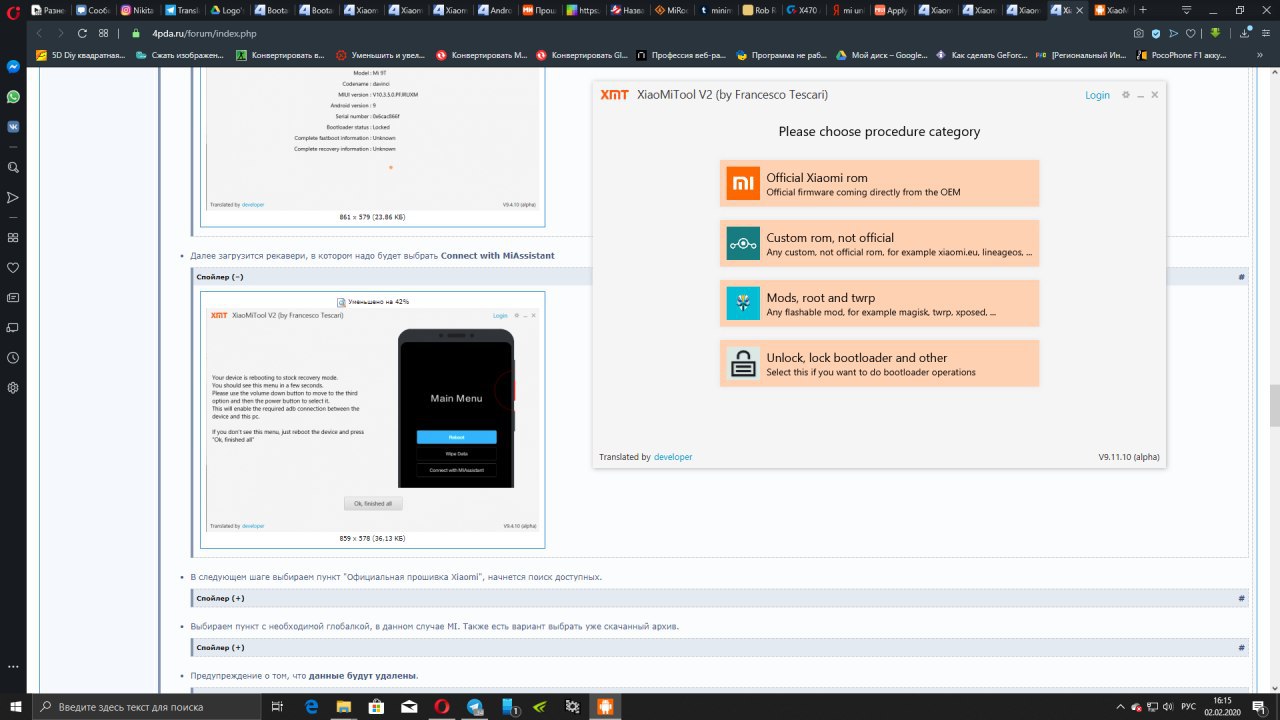Open notification center icon

pyautogui.click(x=1262, y=706)
